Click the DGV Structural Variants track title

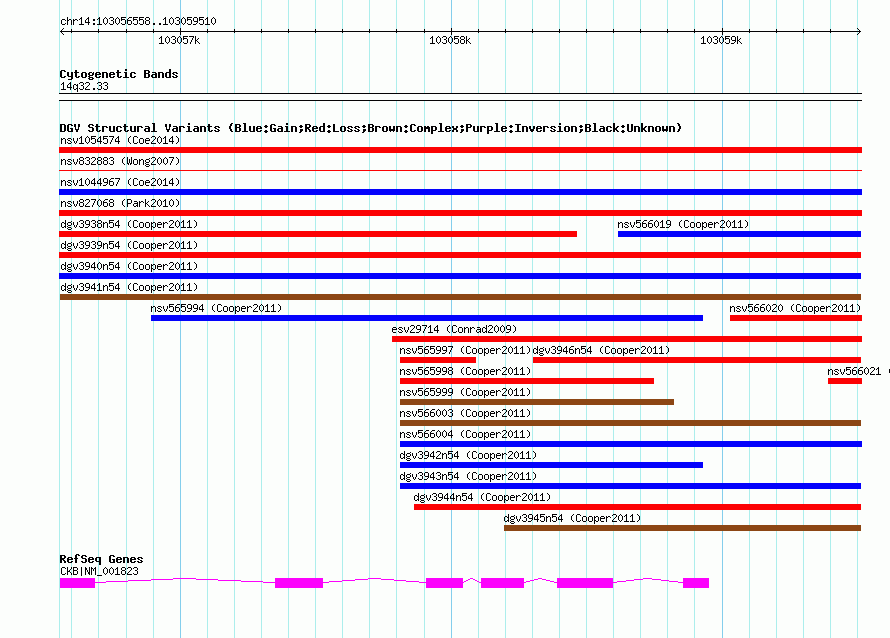coord(370,128)
